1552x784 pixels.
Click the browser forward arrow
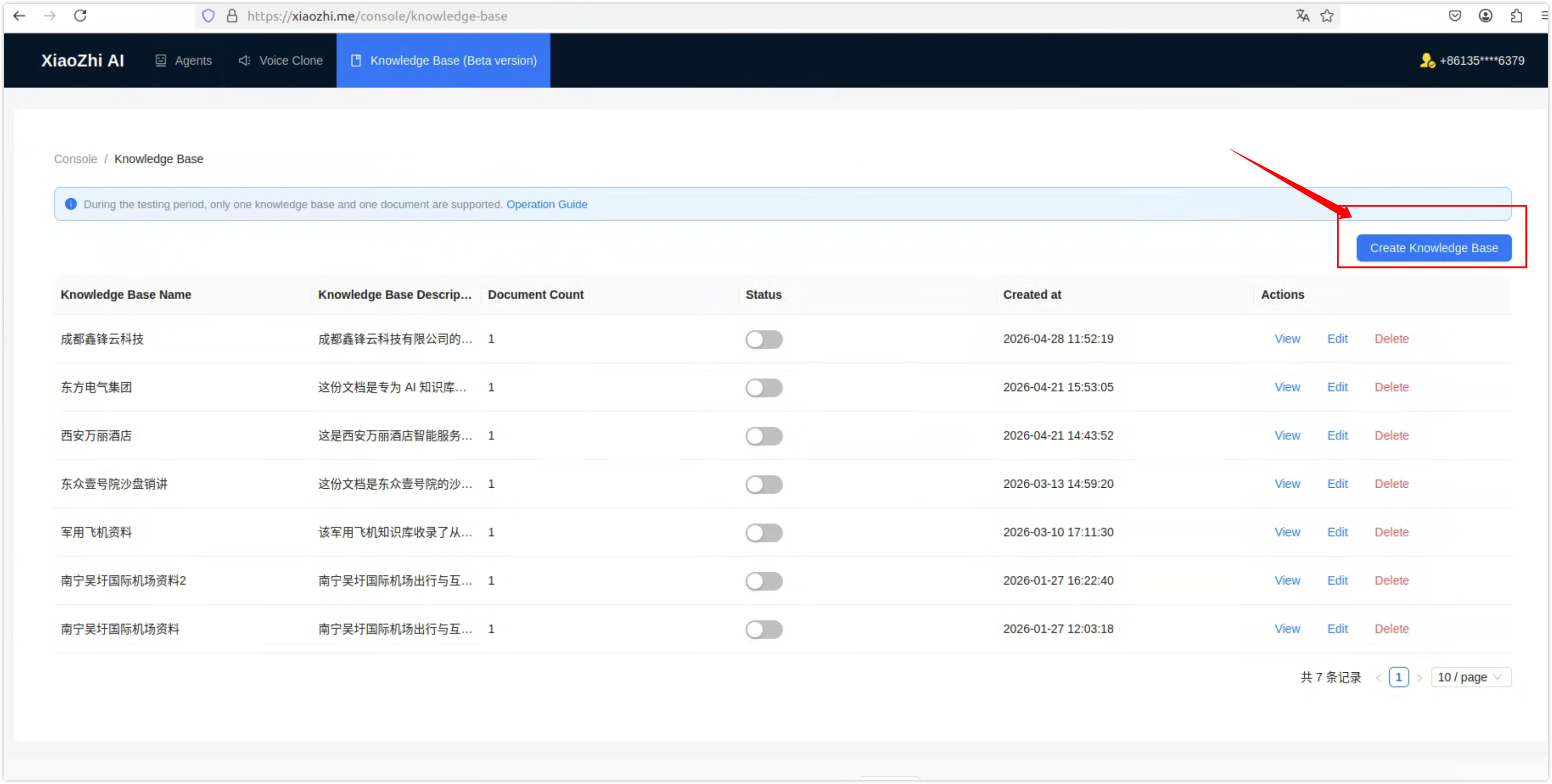(50, 16)
